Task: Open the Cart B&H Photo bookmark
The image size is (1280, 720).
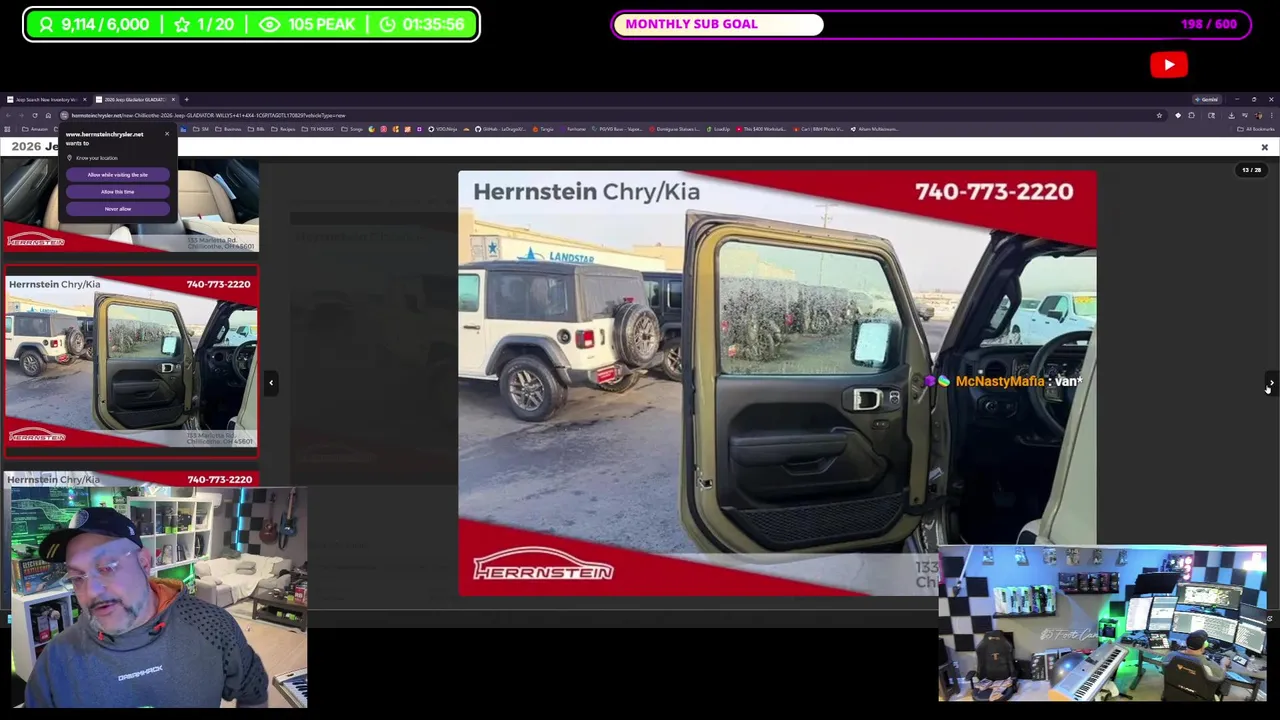Action: (x=819, y=129)
